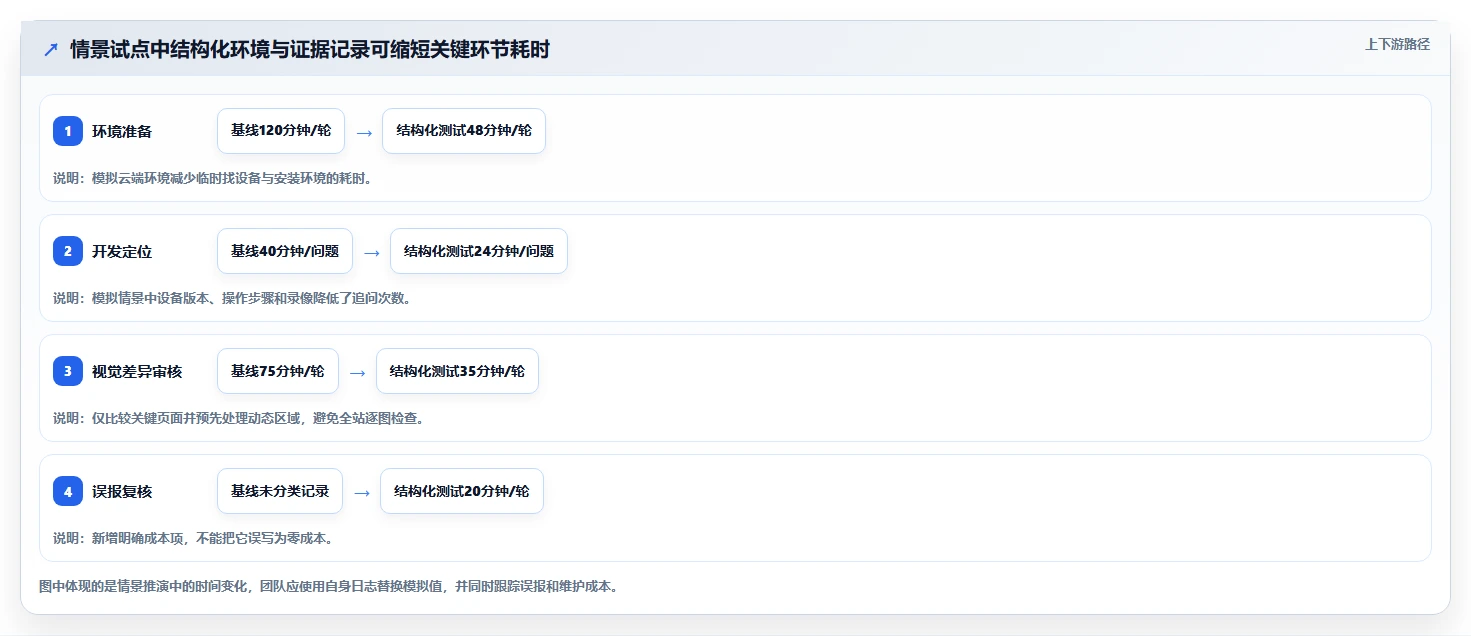This screenshot has height=636, width=1471.
Task: Click the 视觉差异审核 step label
Action: pyautogui.click(x=137, y=371)
